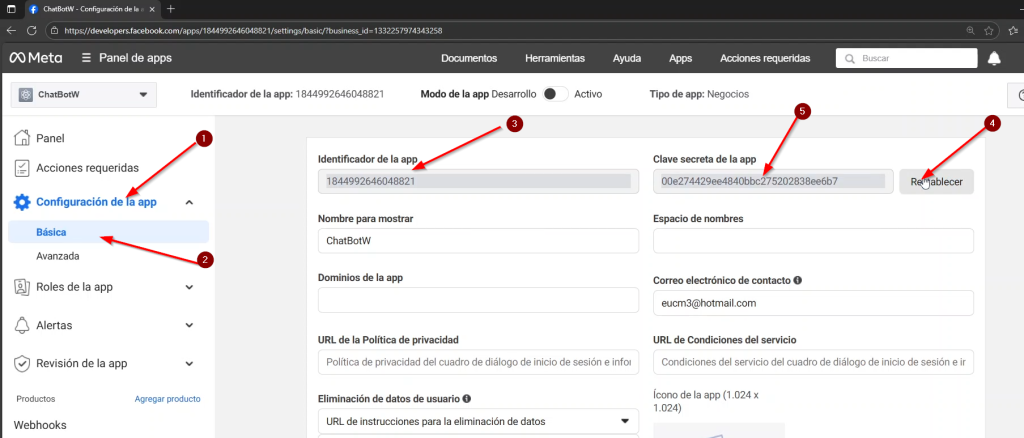The image size is (1024, 438).
Task: Toggle the Modo de la app switch
Action: 555,94
